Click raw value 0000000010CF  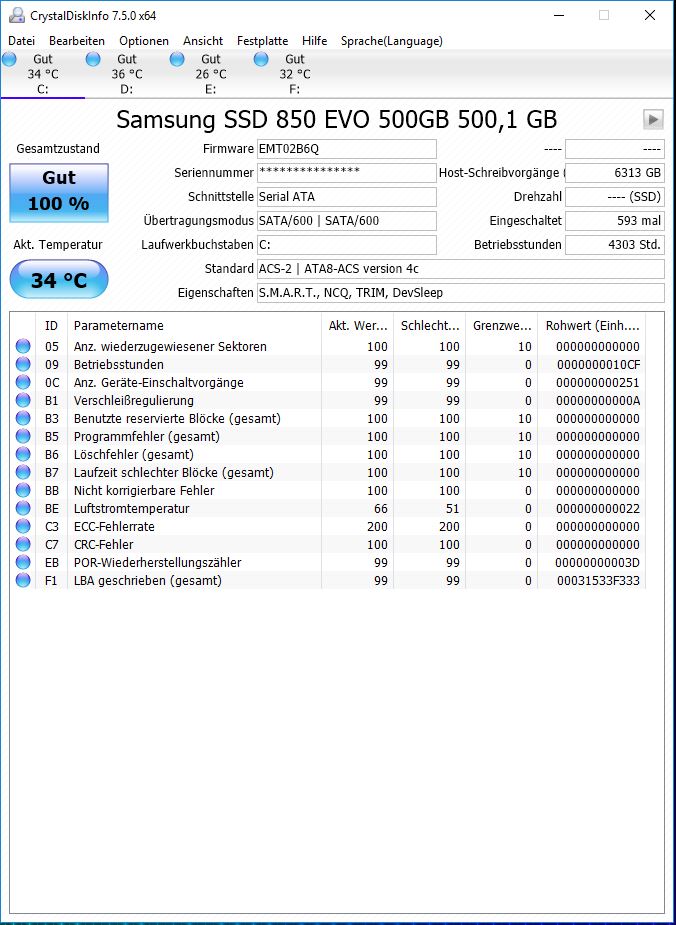pos(598,365)
